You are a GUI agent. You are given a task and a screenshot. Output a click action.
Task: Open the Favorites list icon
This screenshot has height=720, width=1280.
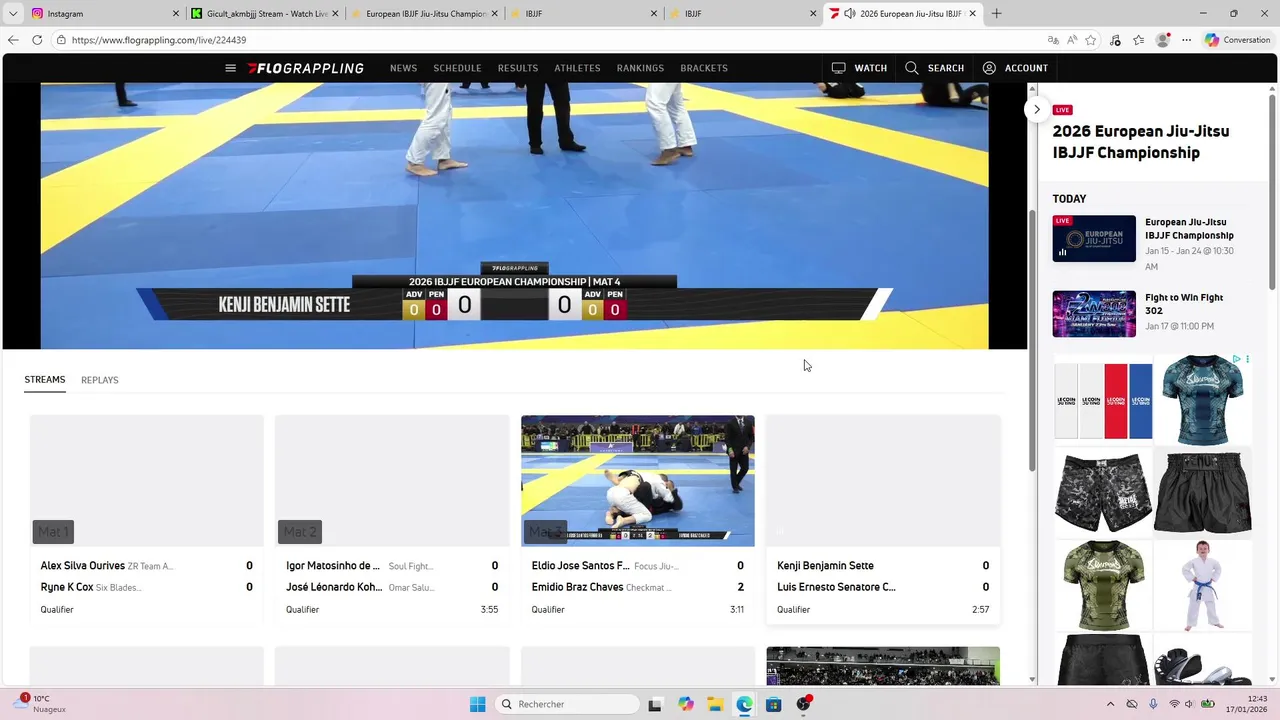[1139, 40]
